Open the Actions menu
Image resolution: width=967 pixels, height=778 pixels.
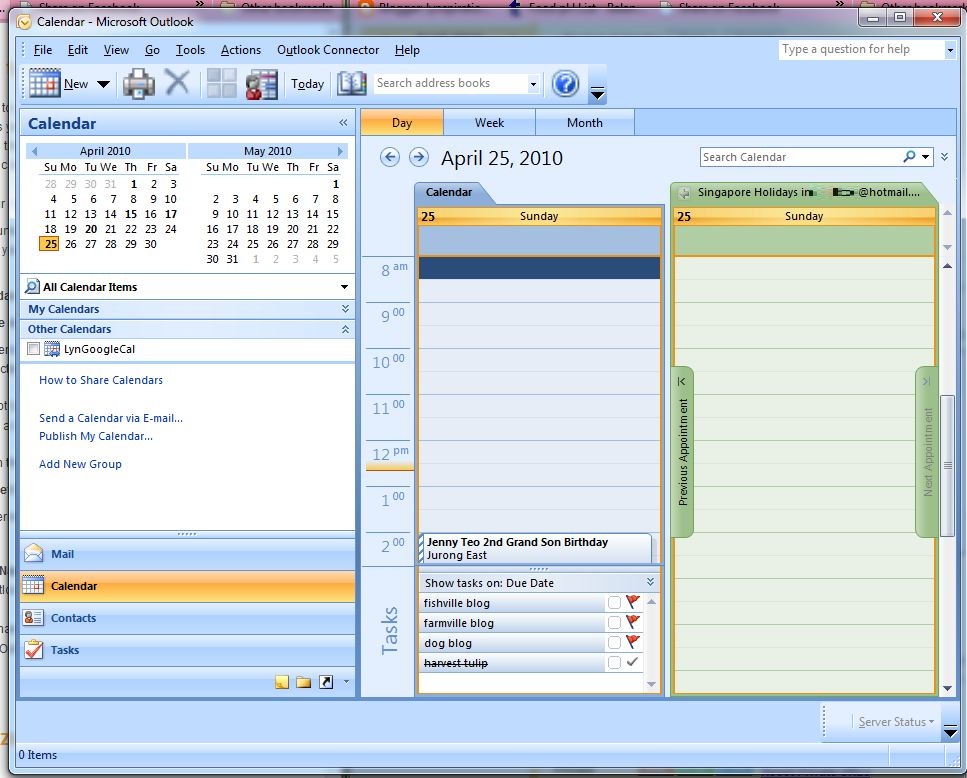tap(241, 50)
